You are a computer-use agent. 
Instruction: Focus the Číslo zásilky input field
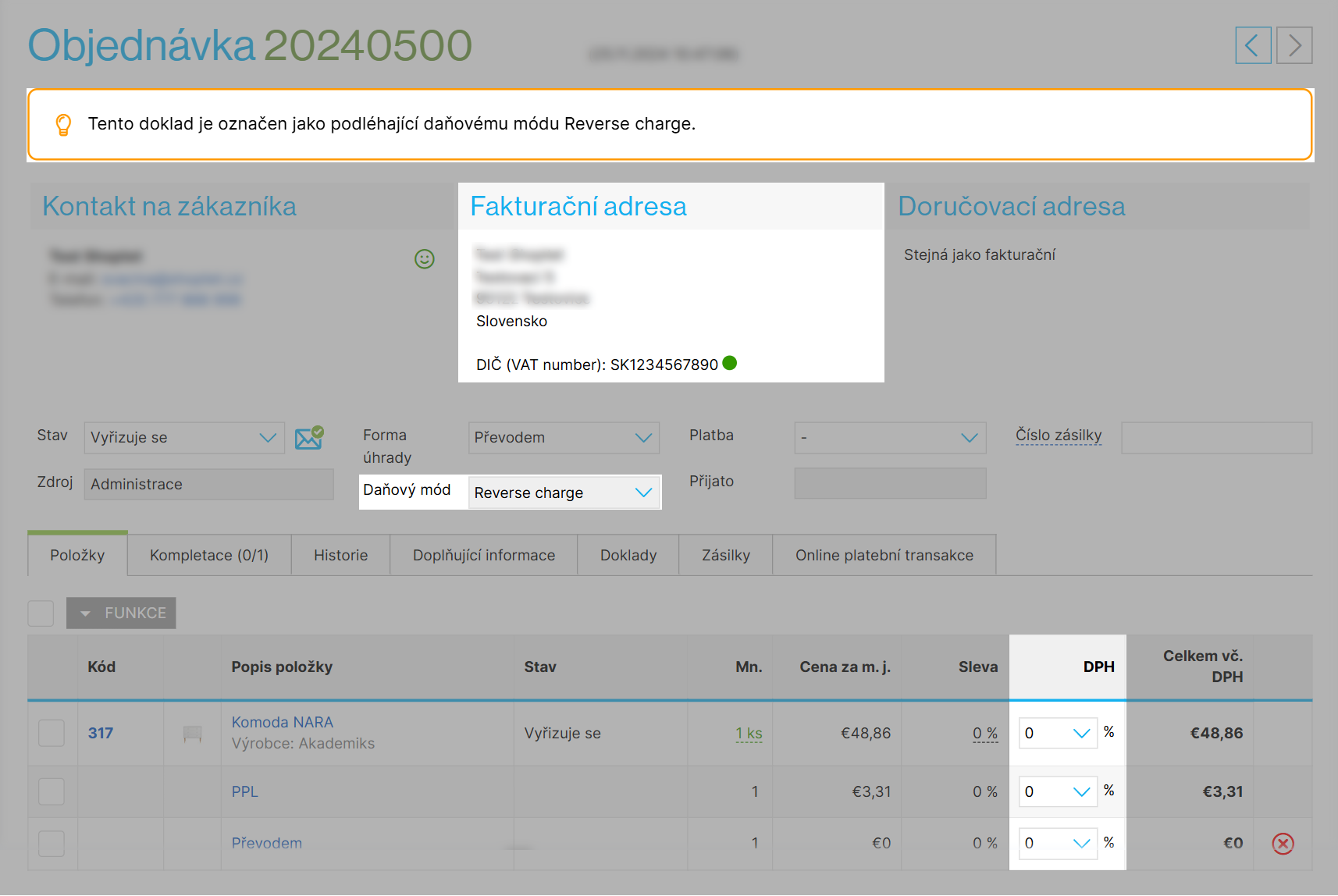click(1217, 438)
